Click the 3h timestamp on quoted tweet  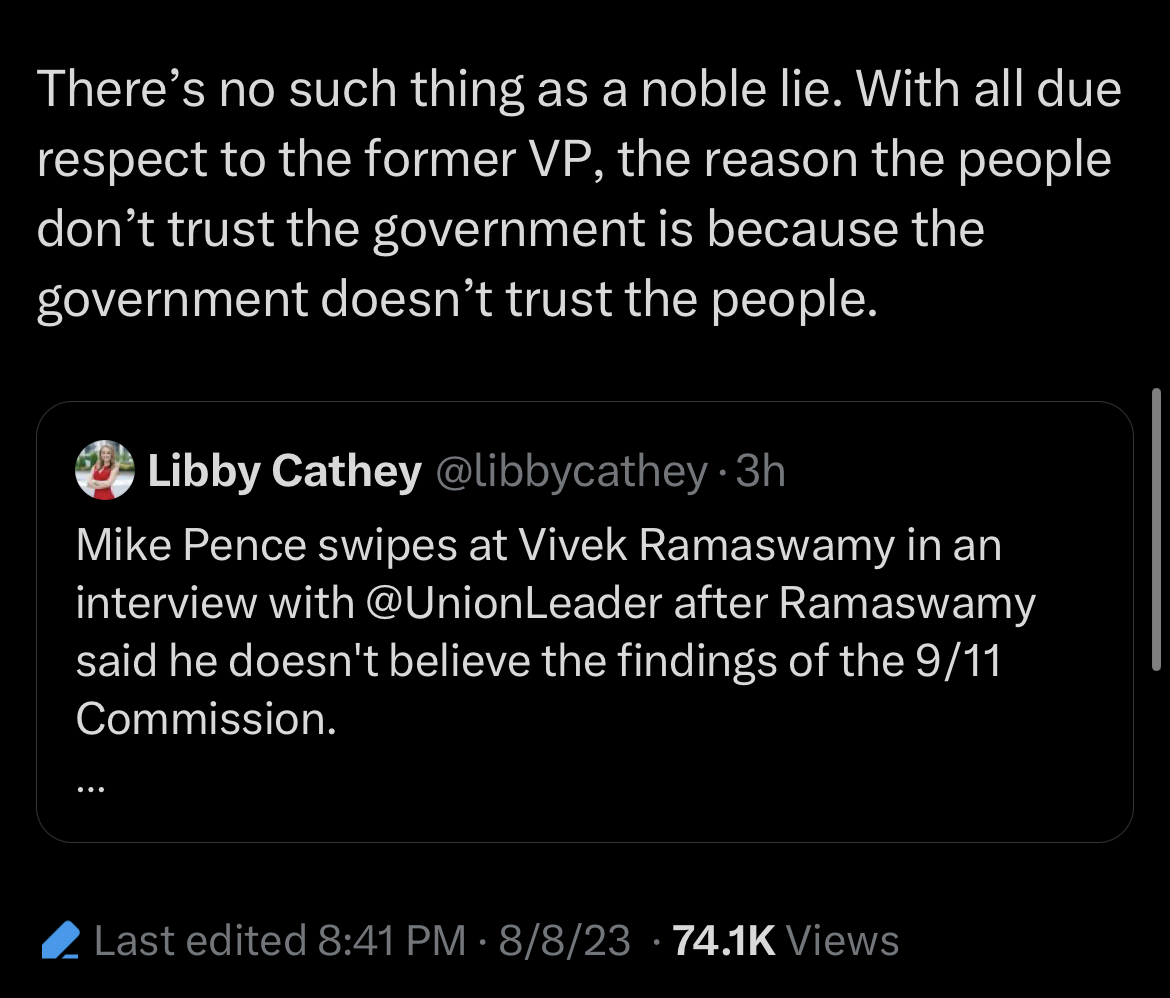coord(760,471)
